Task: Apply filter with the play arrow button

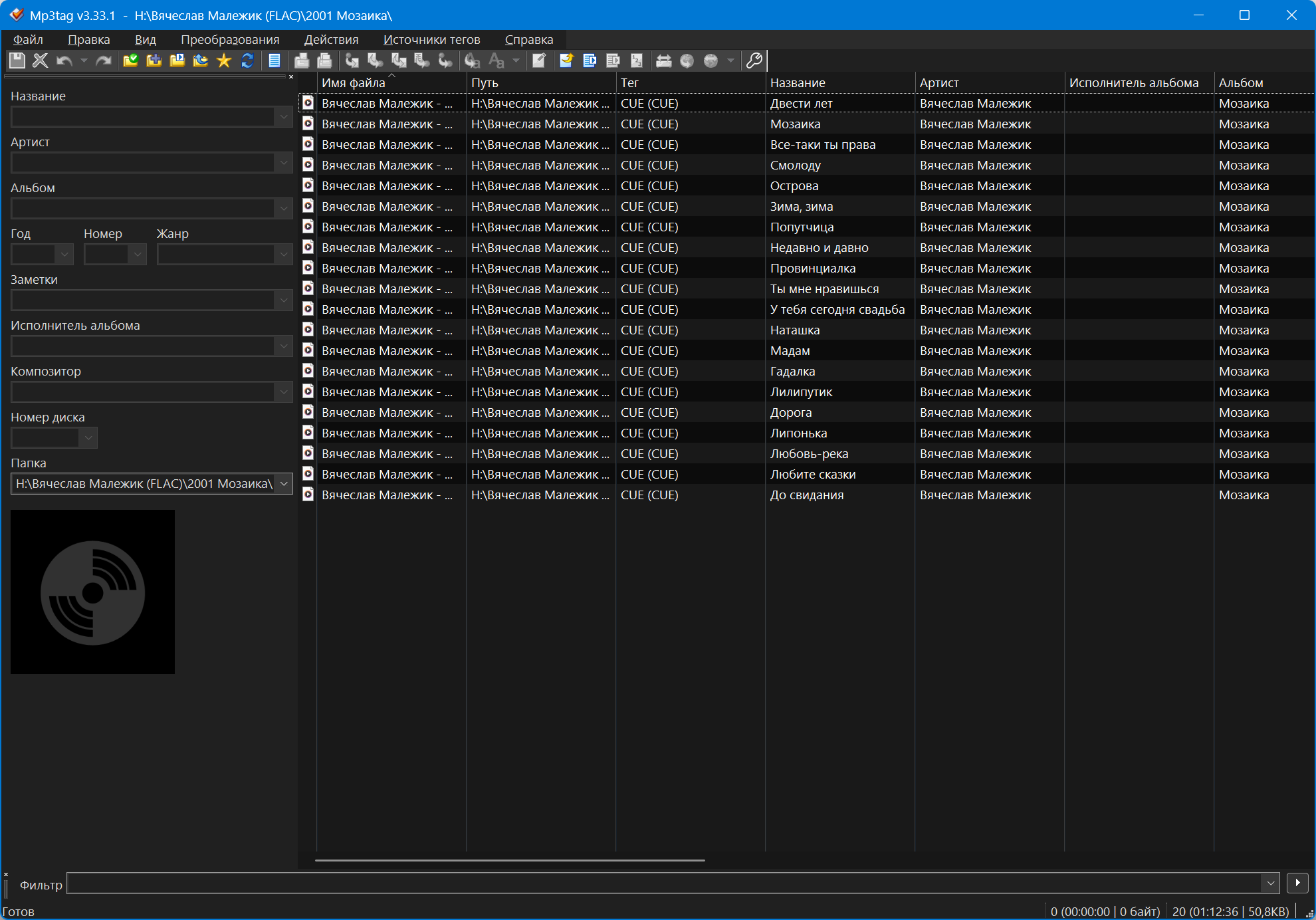Action: [1297, 883]
